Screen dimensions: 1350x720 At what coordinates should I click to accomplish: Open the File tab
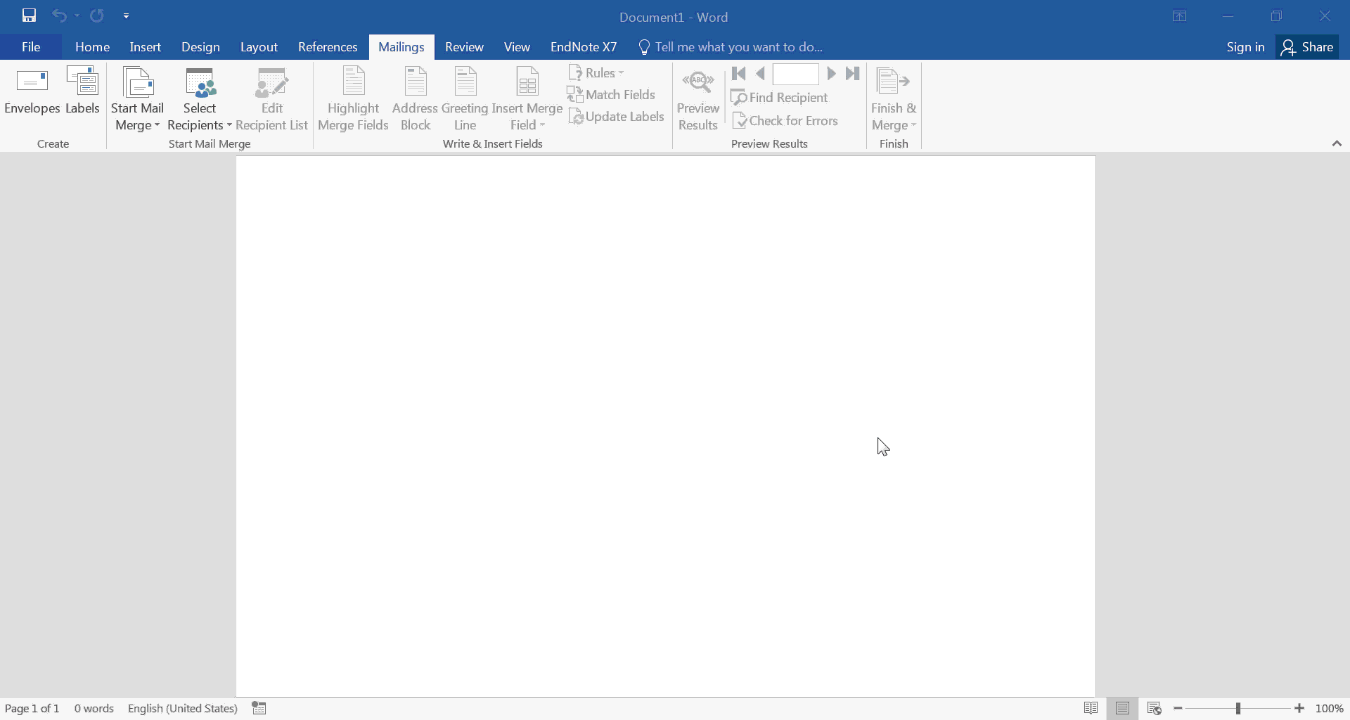click(31, 47)
